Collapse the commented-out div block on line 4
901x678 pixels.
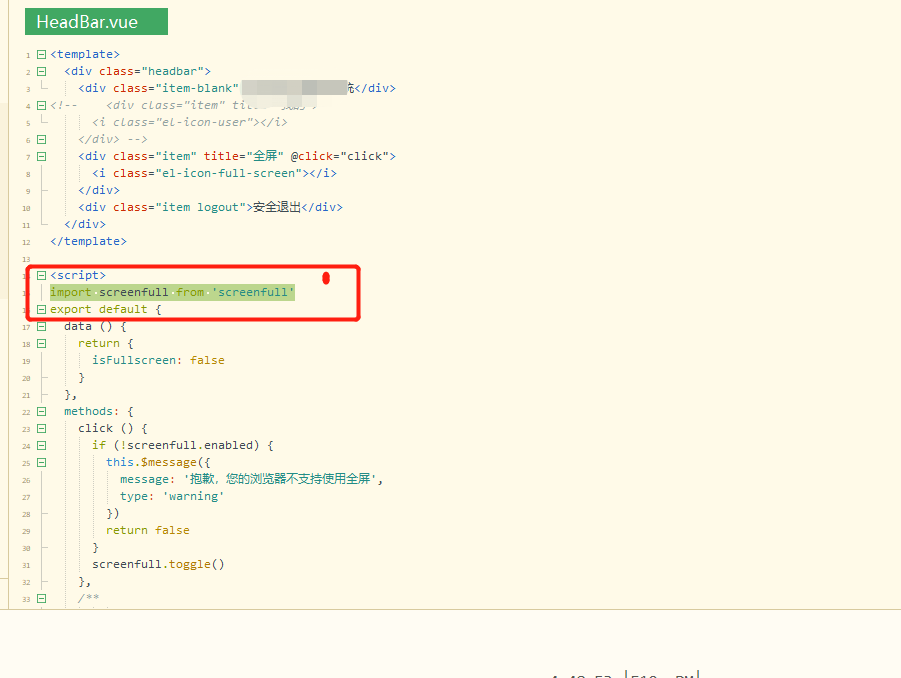[40, 104]
